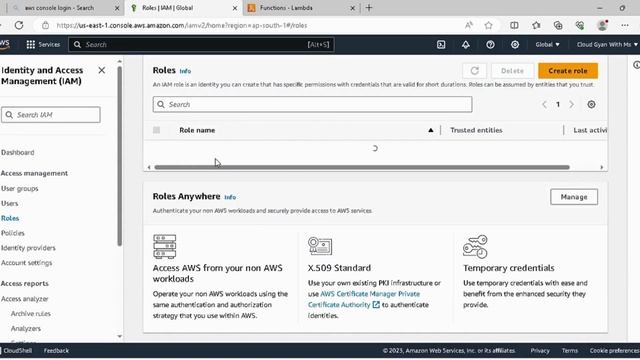The height and width of the screenshot is (360, 640).
Task: Open Privacy link in footer
Action: click(x=540, y=351)
